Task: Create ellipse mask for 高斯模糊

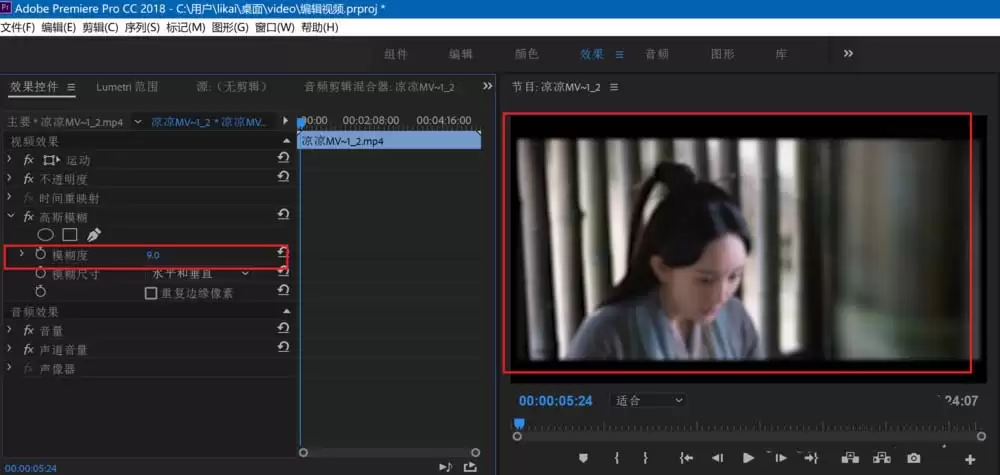Action: (45, 235)
